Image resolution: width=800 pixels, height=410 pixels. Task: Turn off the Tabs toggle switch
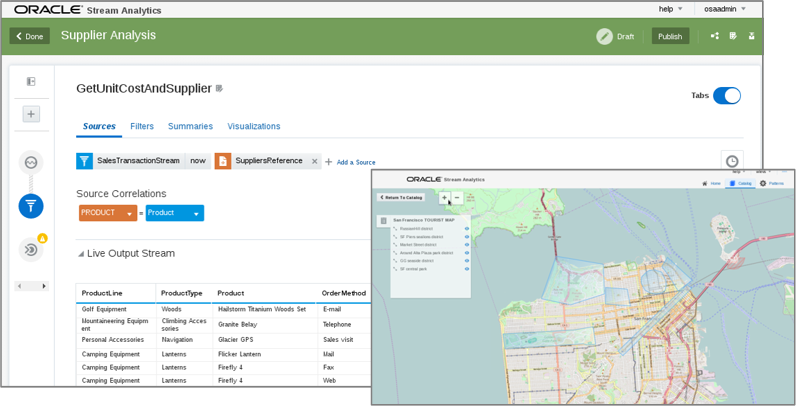tap(727, 96)
